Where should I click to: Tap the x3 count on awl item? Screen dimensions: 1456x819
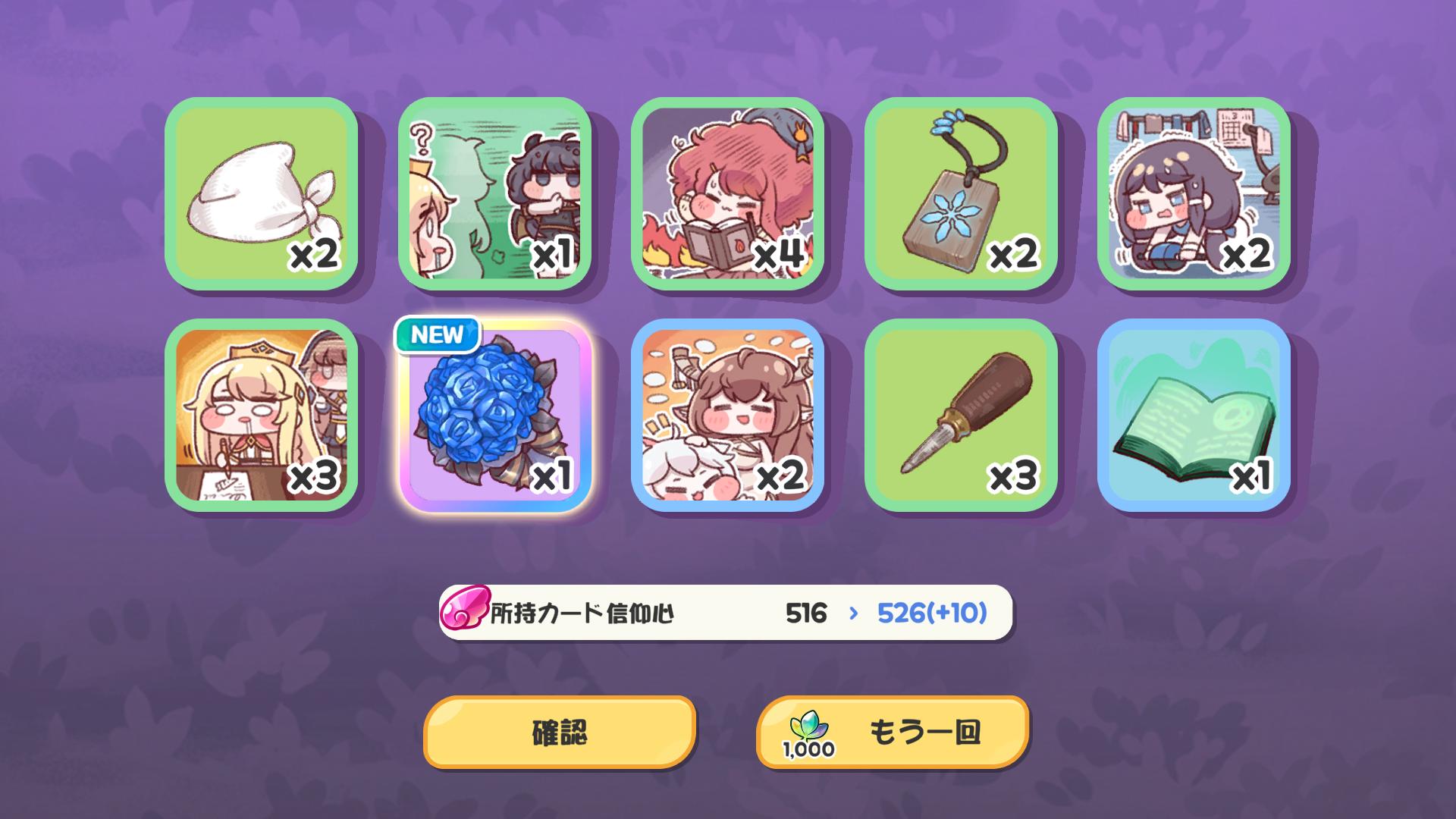pyautogui.click(x=1013, y=476)
